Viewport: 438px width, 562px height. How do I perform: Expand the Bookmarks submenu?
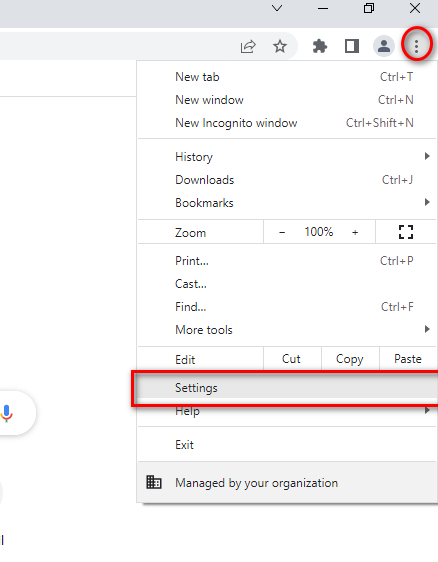[287, 203]
